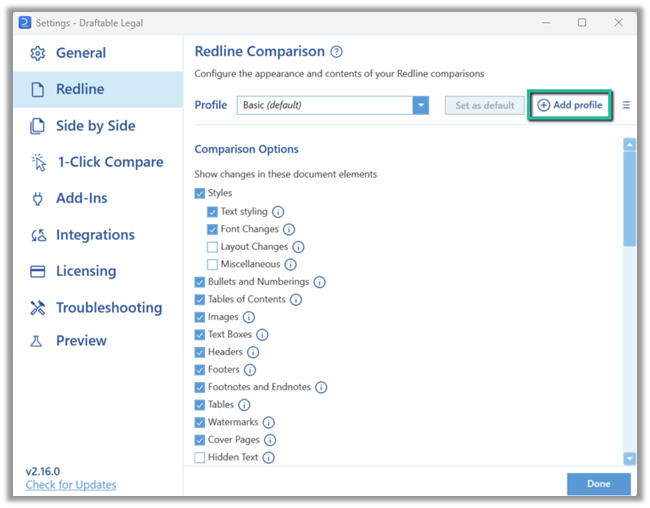650x508 pixels.
Task: Click the Redline document icon in sidebar
Action: tap(38, 89)
